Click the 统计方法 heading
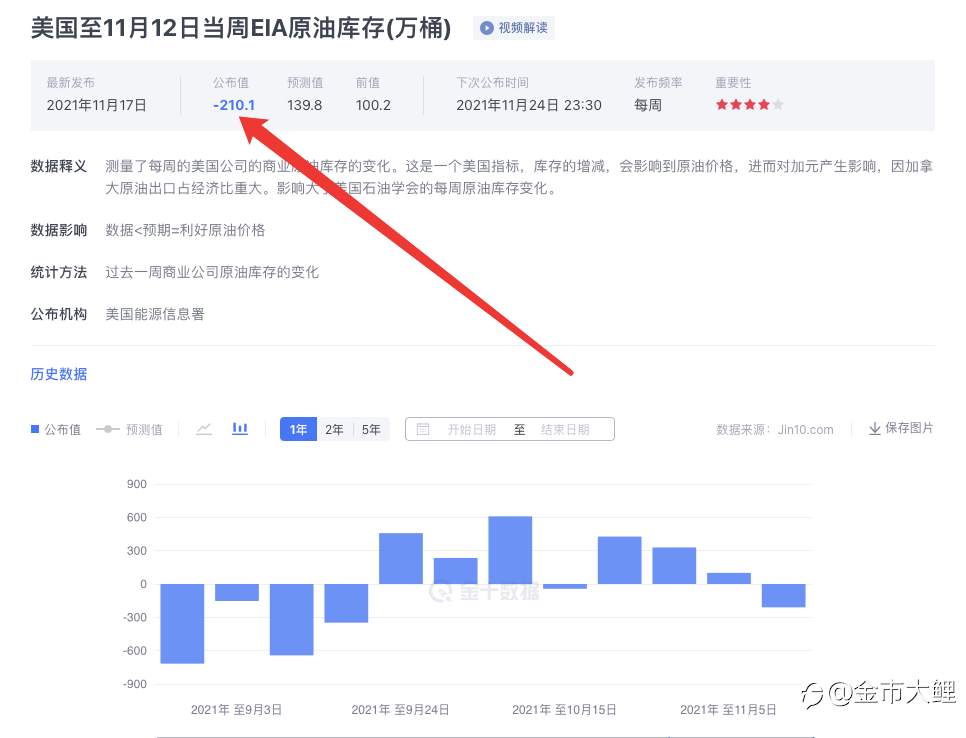The width and height of the screenshot is (966, 738). pos(59,272)
